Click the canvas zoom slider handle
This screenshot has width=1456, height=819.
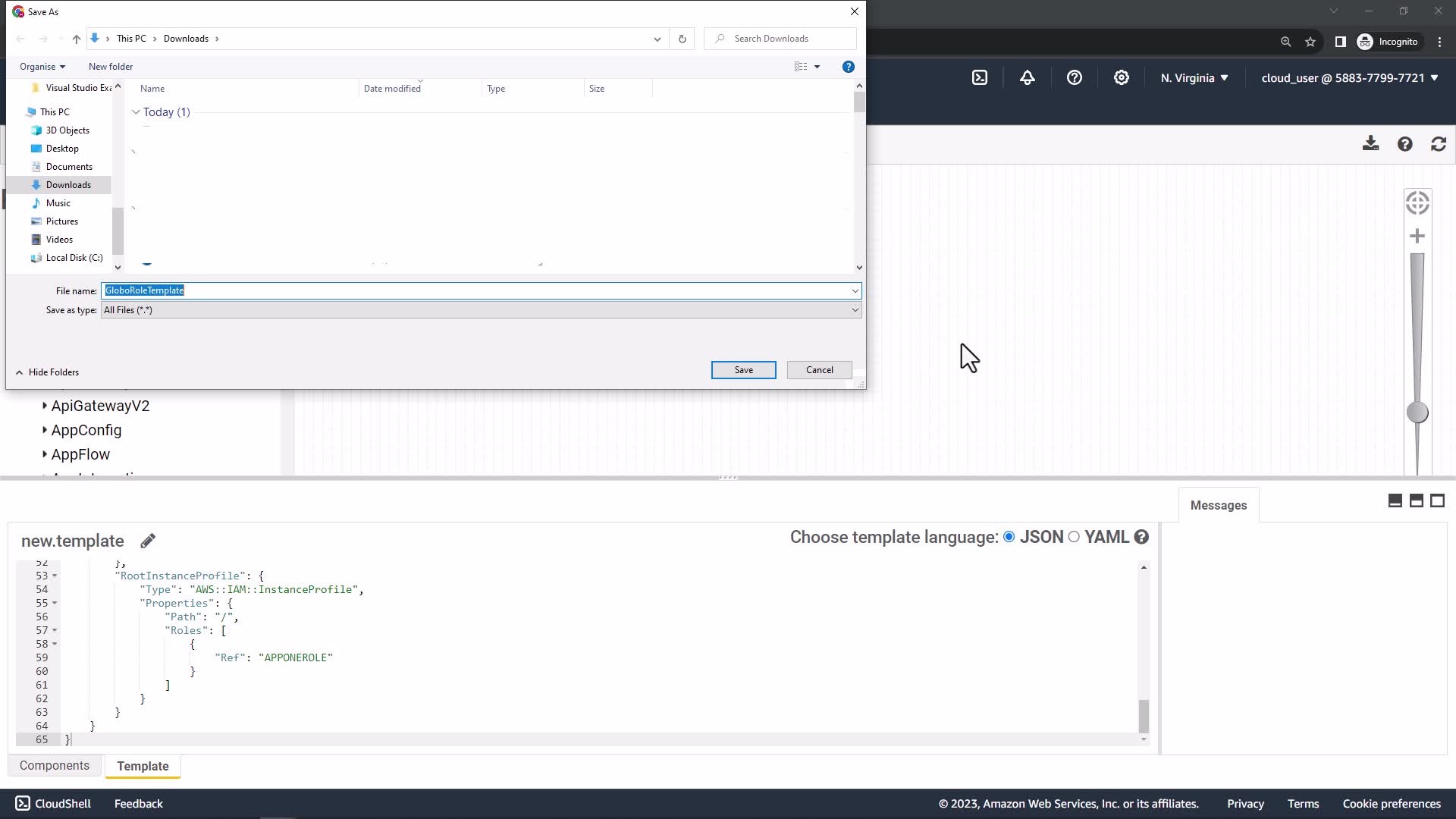(x=1417, y=413)
